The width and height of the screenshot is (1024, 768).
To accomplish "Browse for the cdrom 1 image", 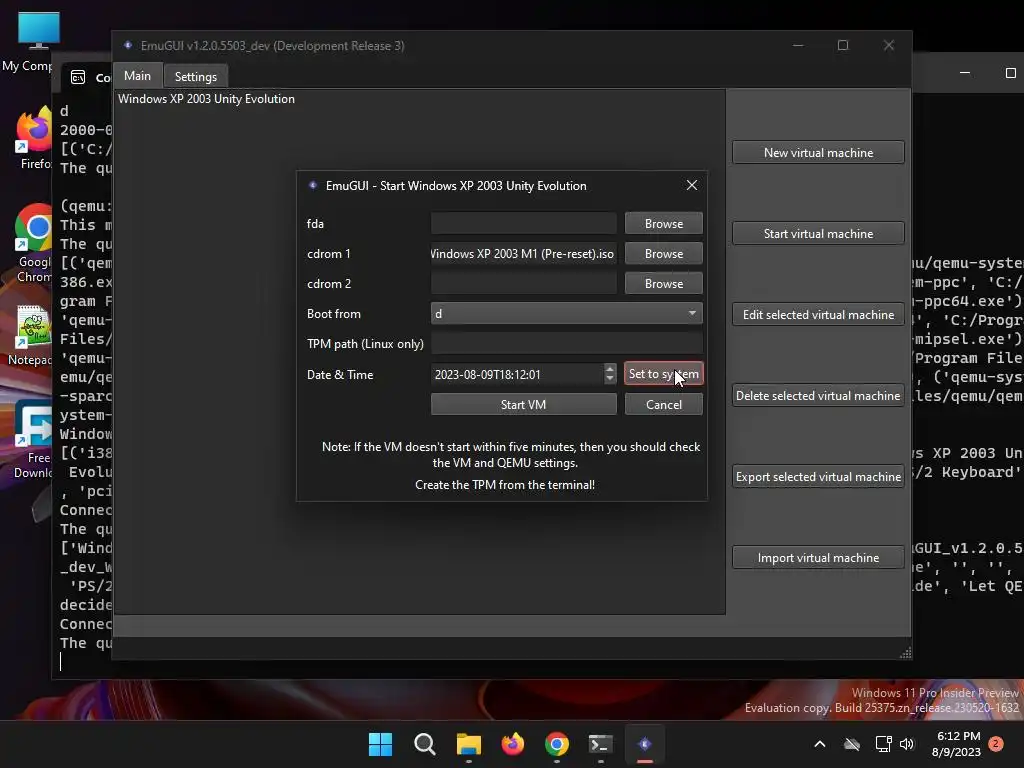I will coord(664,253).
